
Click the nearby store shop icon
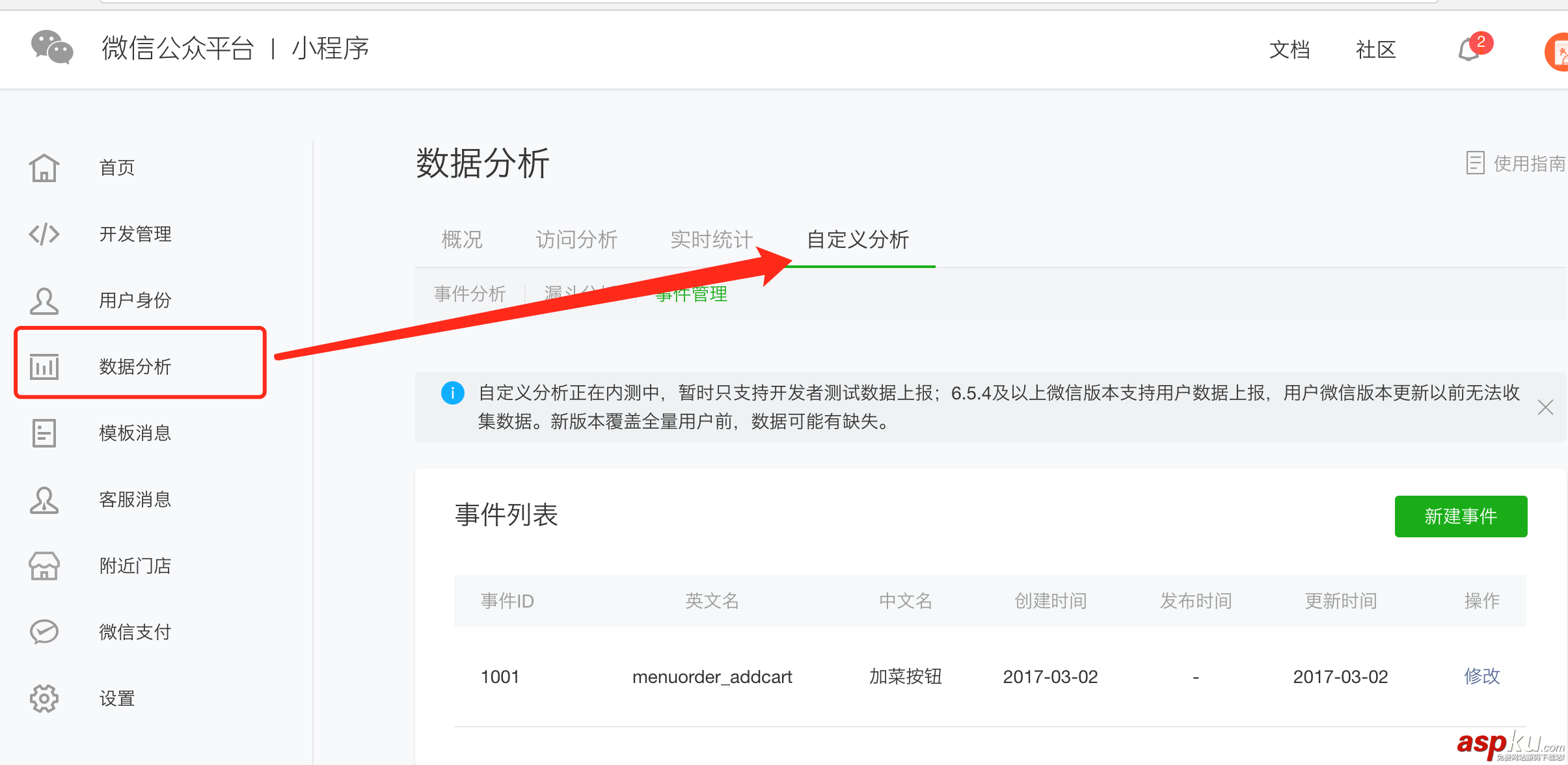[x=44, y=565]
